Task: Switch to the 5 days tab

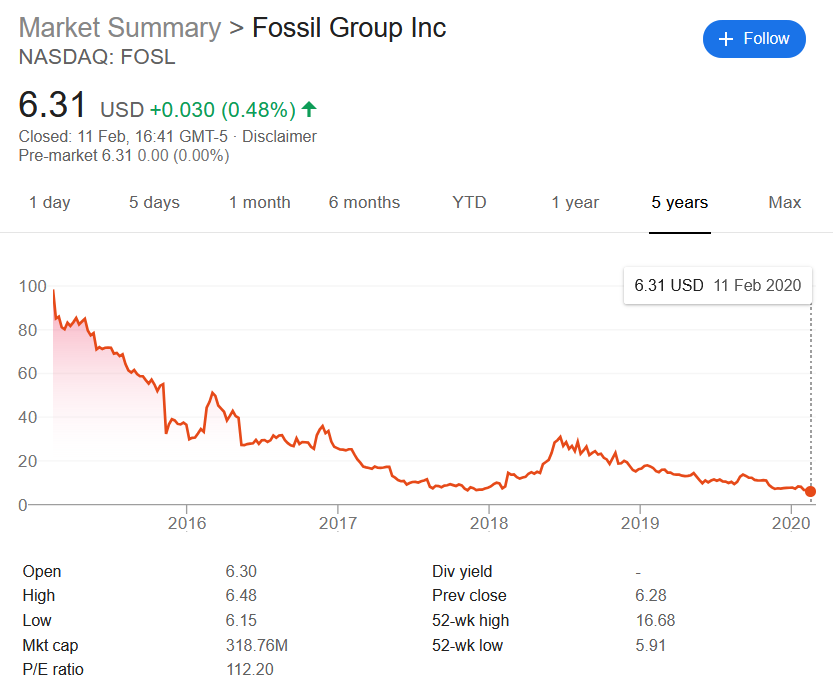Action: pyautogui.click(x=154, y=202)
